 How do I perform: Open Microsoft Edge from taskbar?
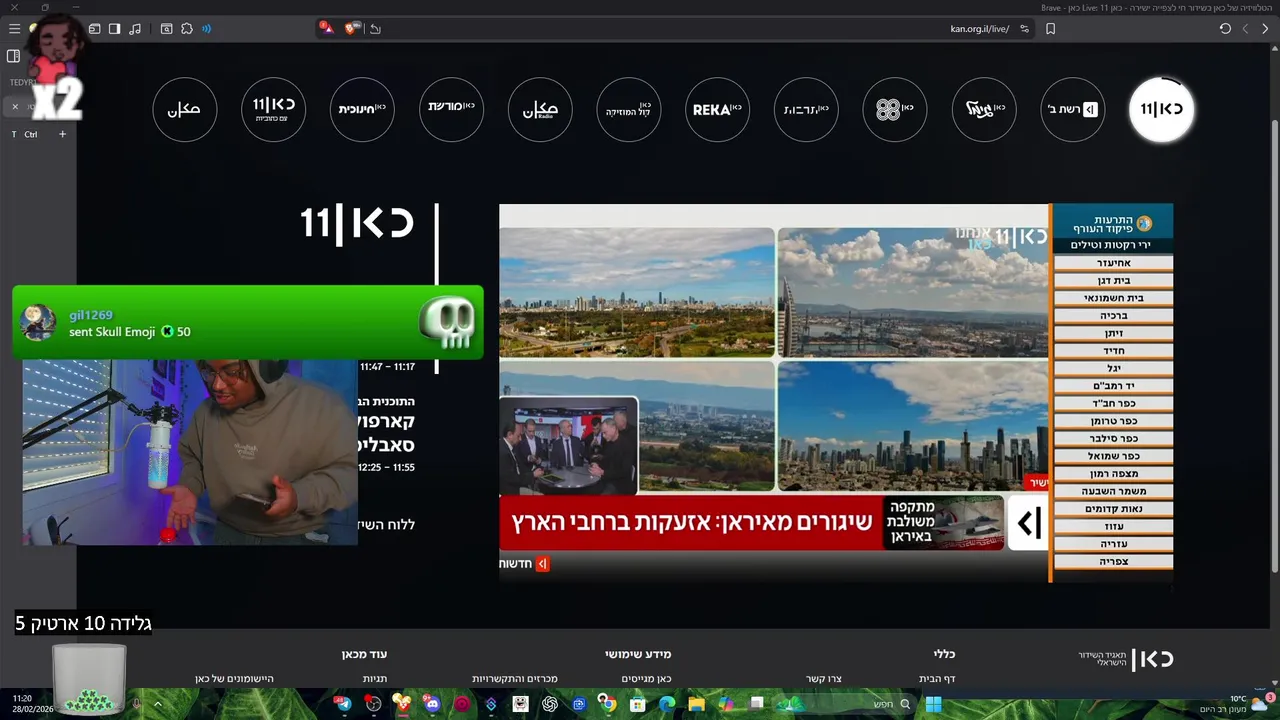(x=667, y=704)
